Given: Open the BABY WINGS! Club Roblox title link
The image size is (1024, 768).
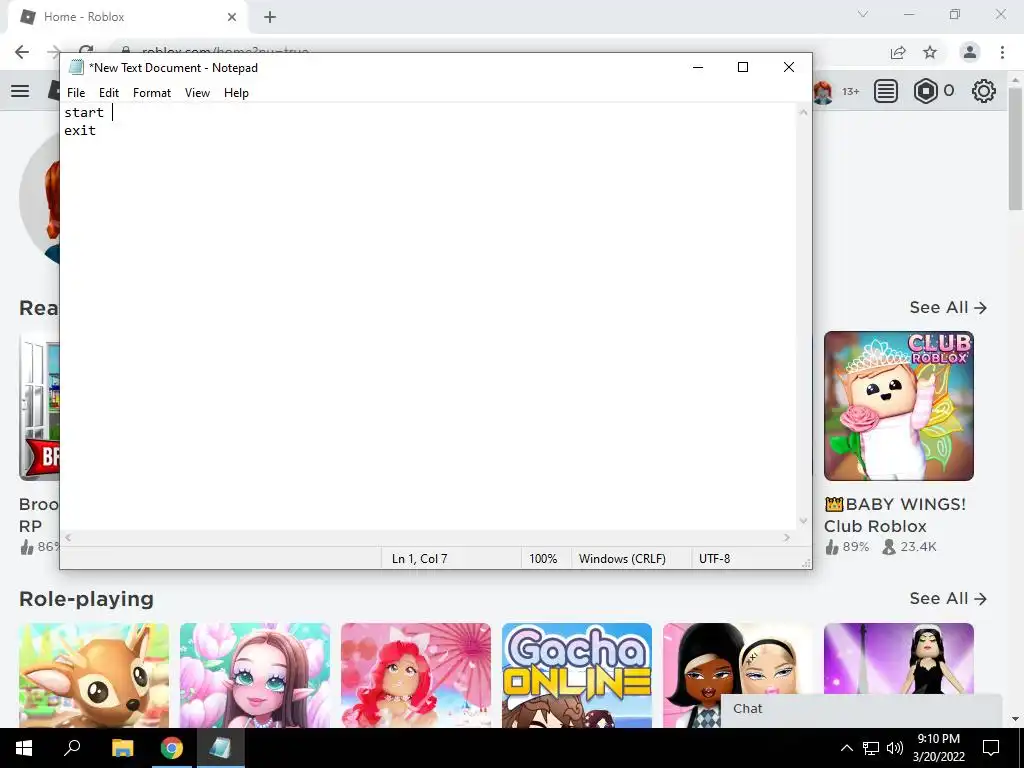Looking at the screenshot, I should (x=895, y=515).
